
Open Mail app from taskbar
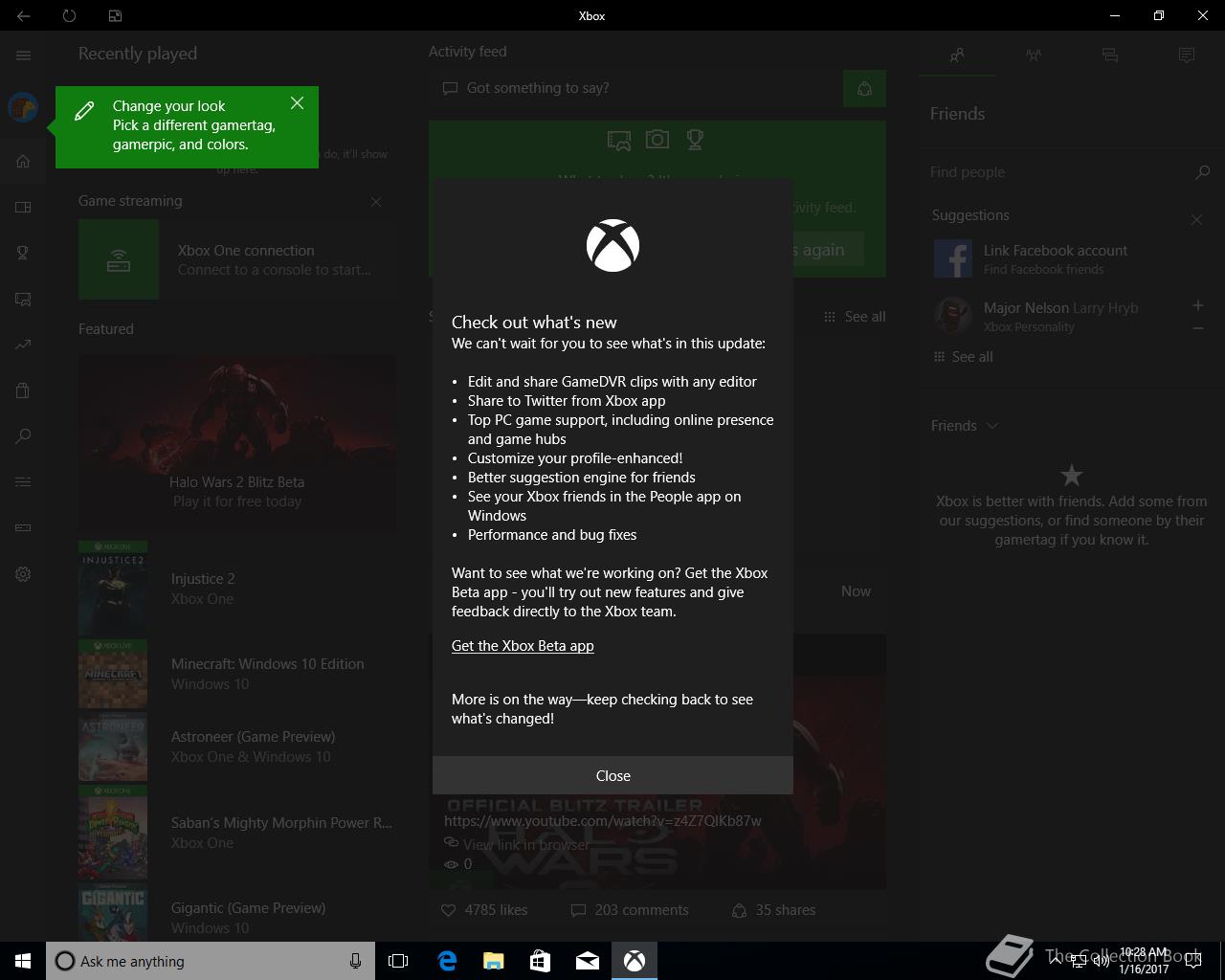[587, 961]
